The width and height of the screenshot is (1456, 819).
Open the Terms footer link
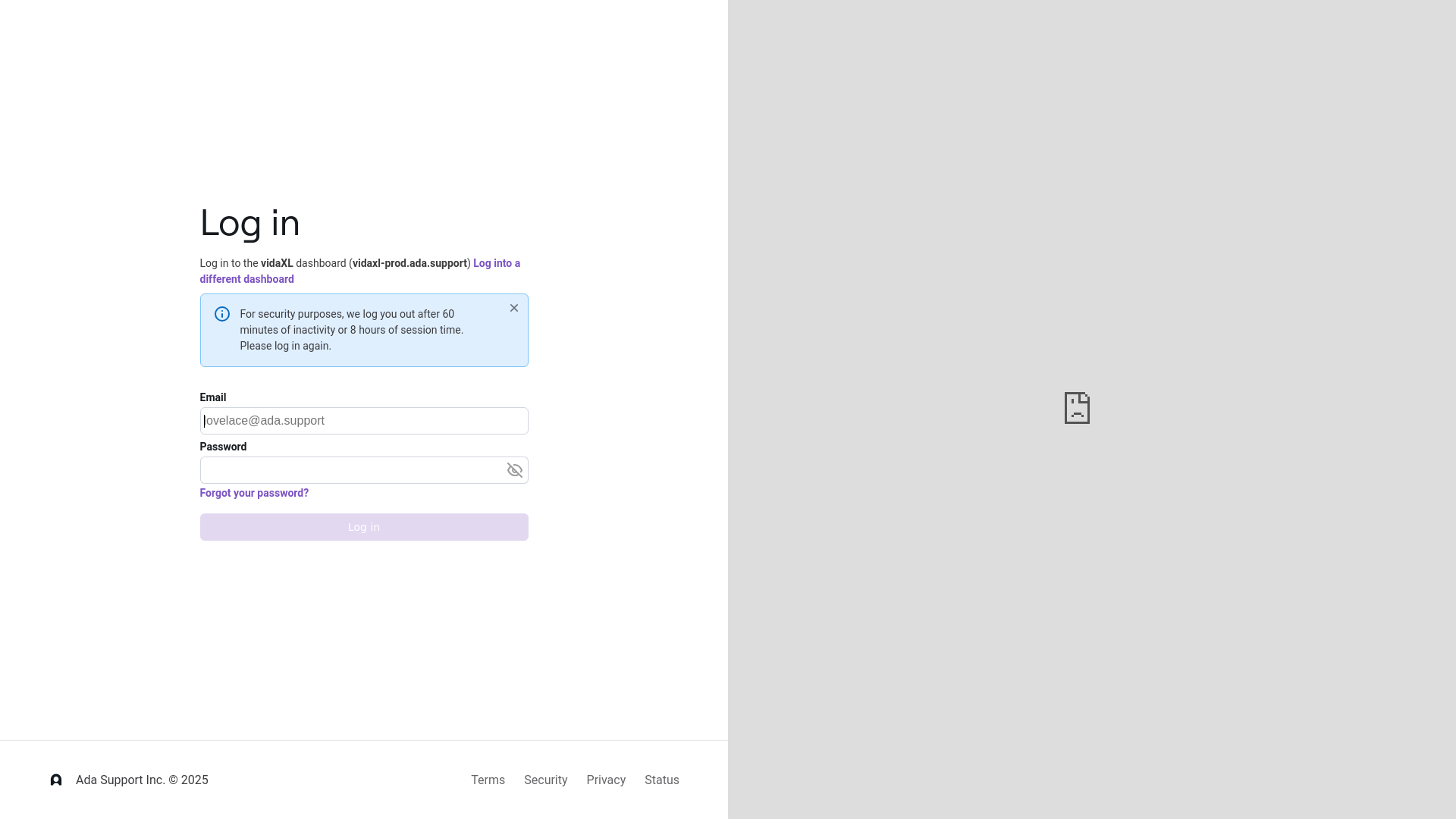488,780
